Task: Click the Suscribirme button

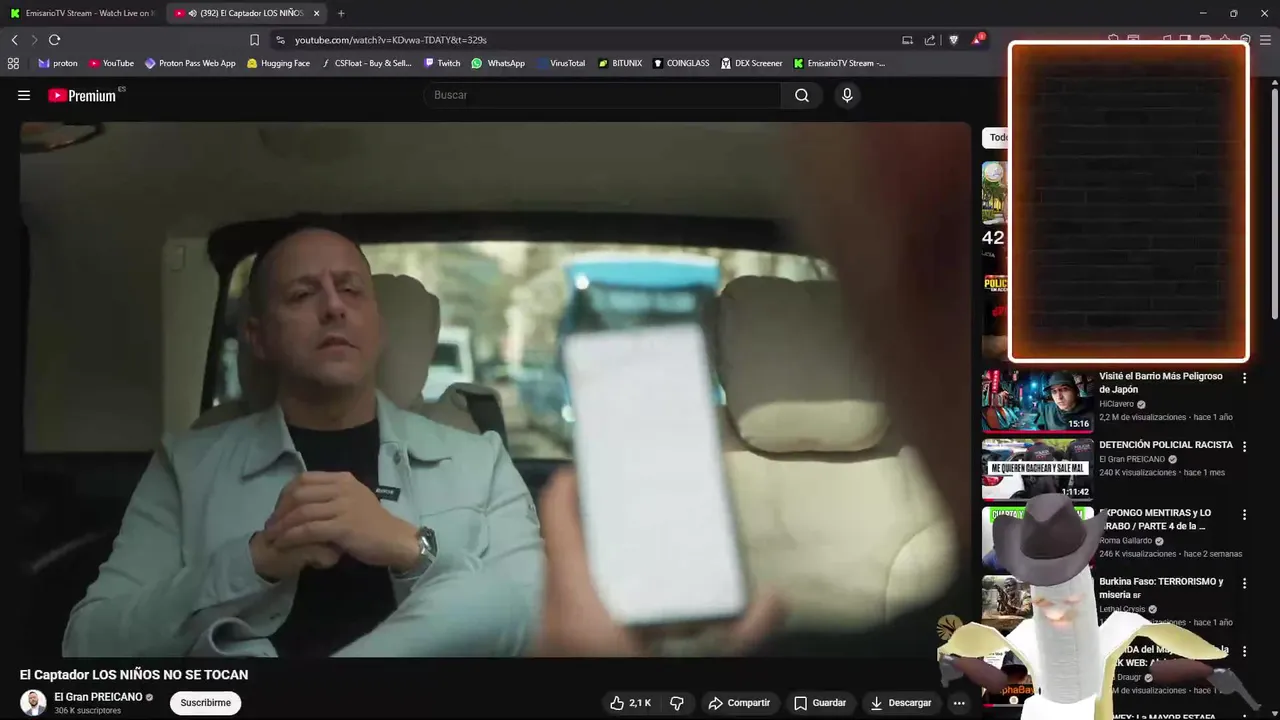Action: (x=205, y=703)
